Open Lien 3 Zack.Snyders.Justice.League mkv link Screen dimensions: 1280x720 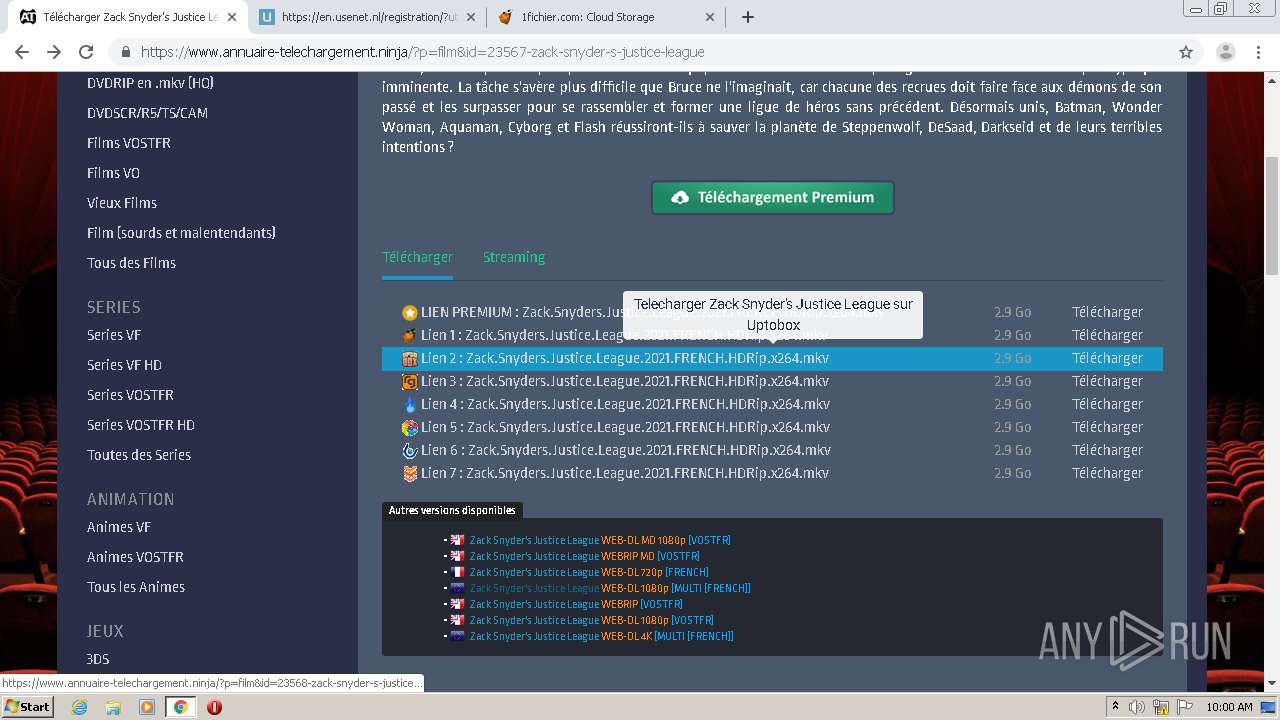625,381
